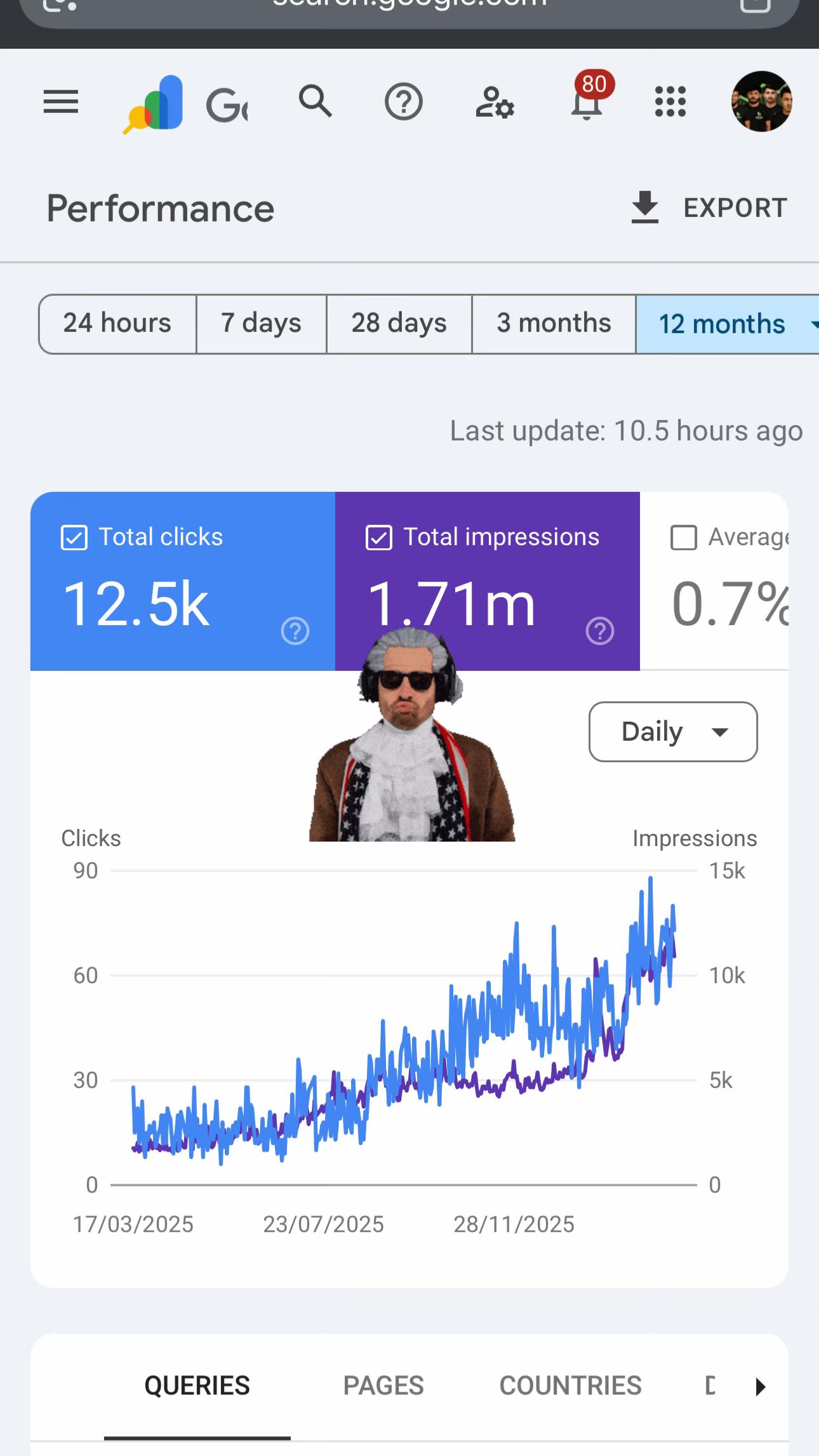The image size is (819, 1456).
Task: Uncheck the Total impressions checkbox
Action: (379, 538)
